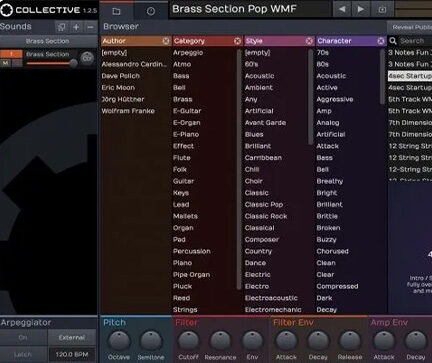Image resolution: width=432 pixels, height=363 pixels.
Task: Mute the Brass Section layer with M
Action: pyautogui.click(x=6, y=63)
